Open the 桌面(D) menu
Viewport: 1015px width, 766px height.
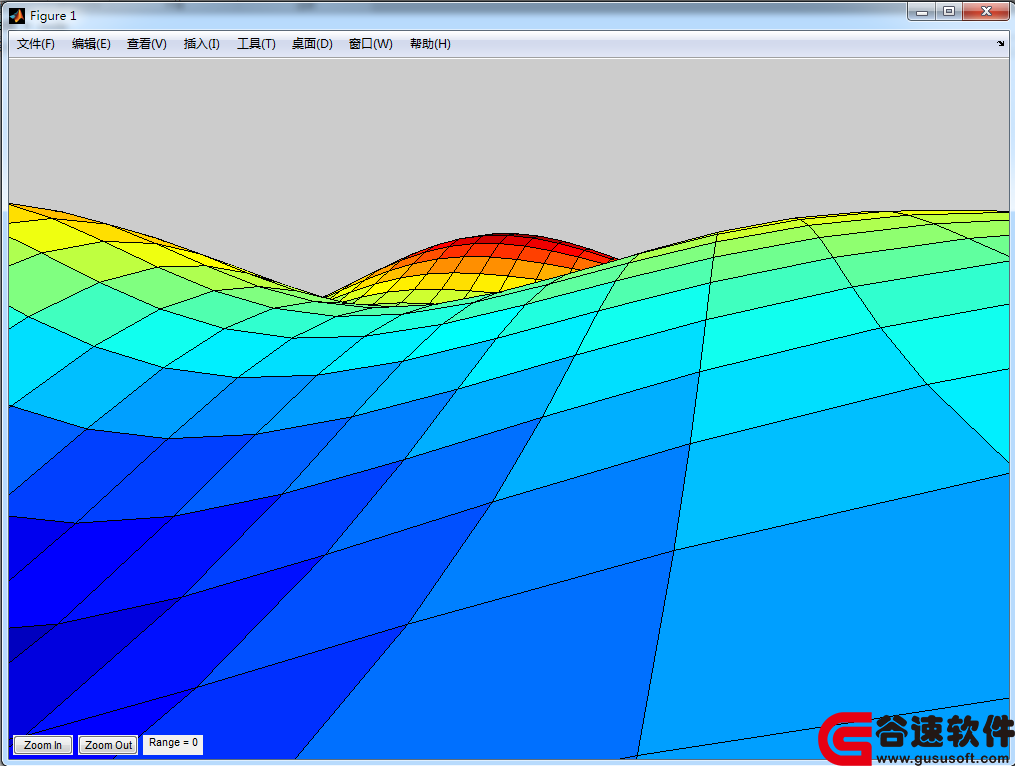coord(312,44)
